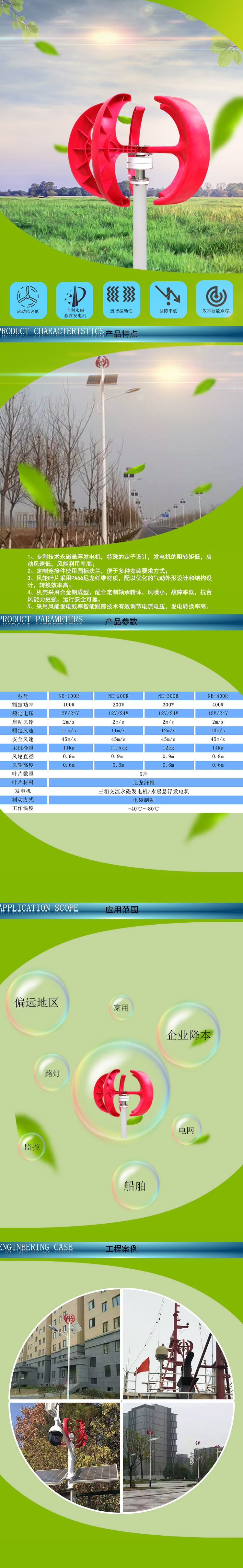The image size is (243, 1568).
Task: Click the 家用 bubble
Action: click(x=121, y=1007)
